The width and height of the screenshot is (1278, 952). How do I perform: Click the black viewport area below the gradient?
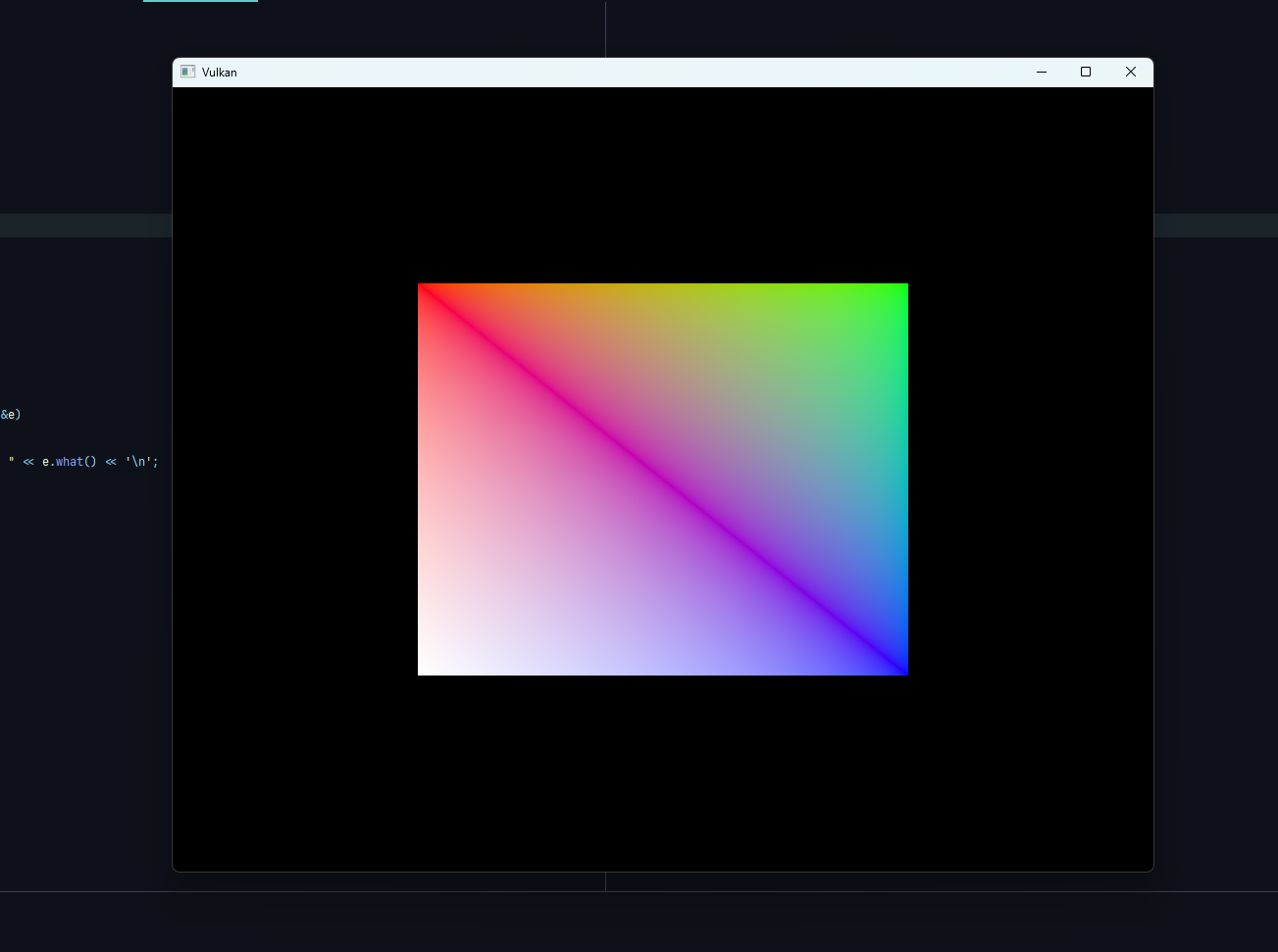[663, 775]
